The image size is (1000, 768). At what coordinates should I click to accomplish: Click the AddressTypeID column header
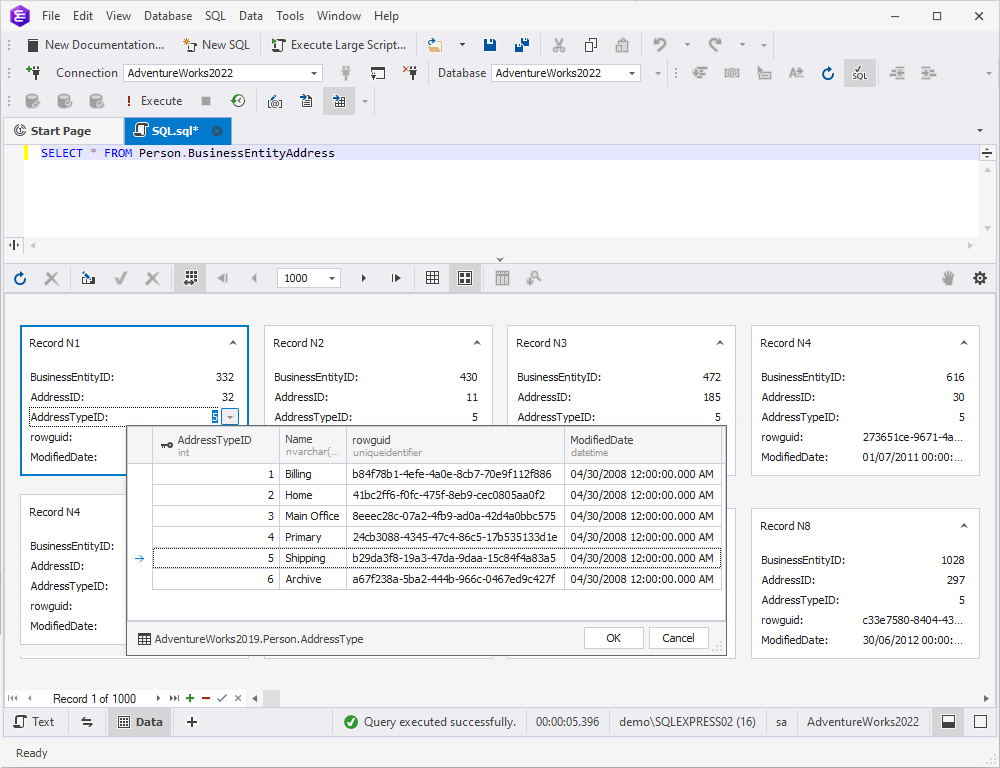click(216, 445)
